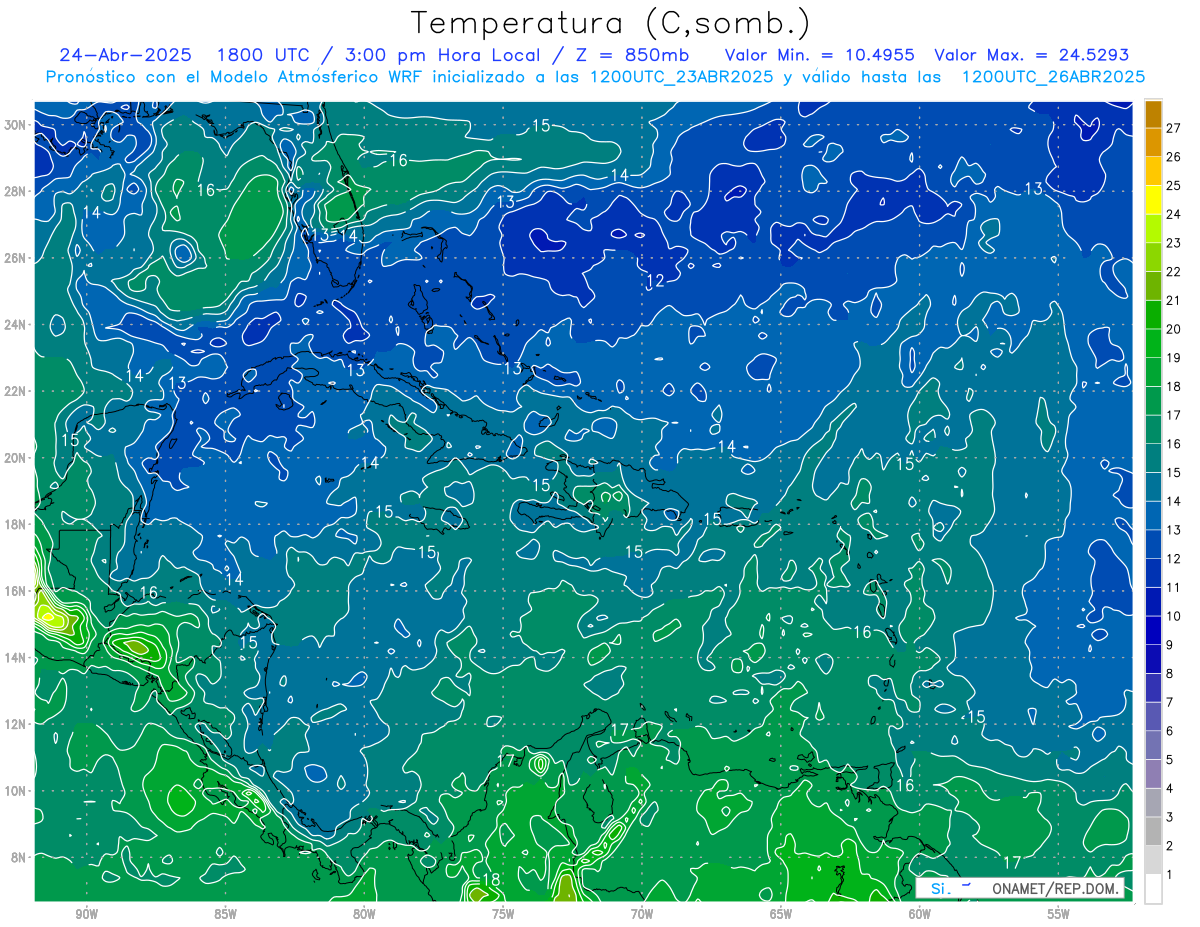The width and height of the screenshot is (1200, 927).
Task: Click the colorbar label '7'
Action: [1170, 702]
